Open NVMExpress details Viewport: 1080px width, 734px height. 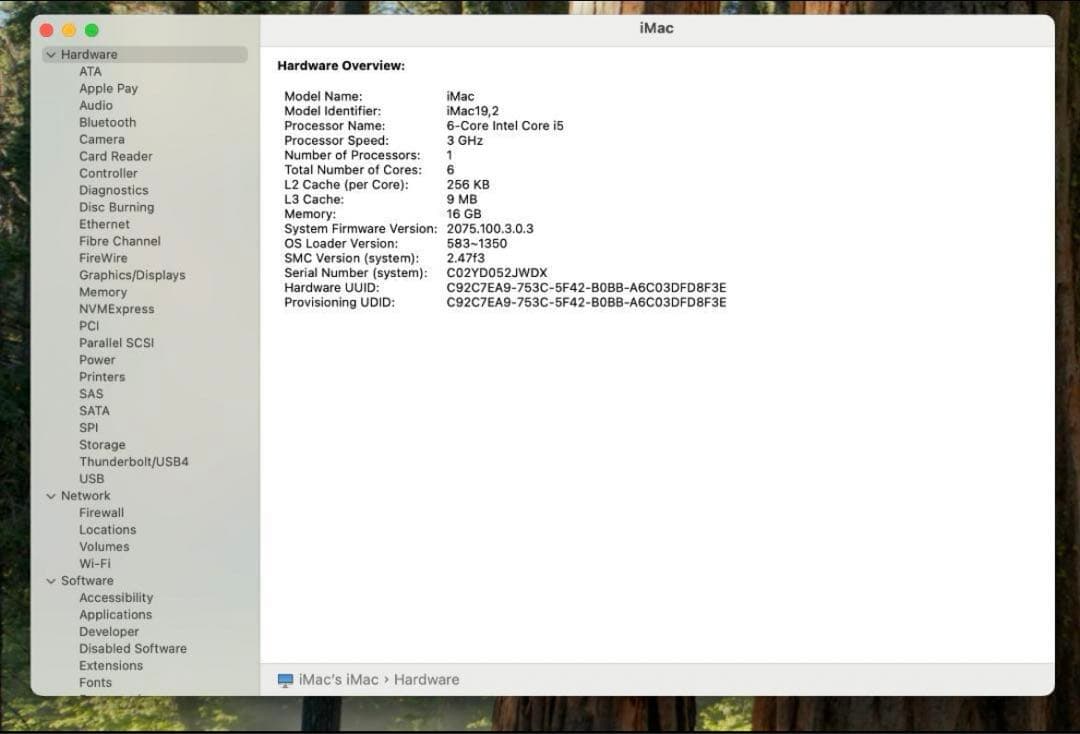point(115,308)
